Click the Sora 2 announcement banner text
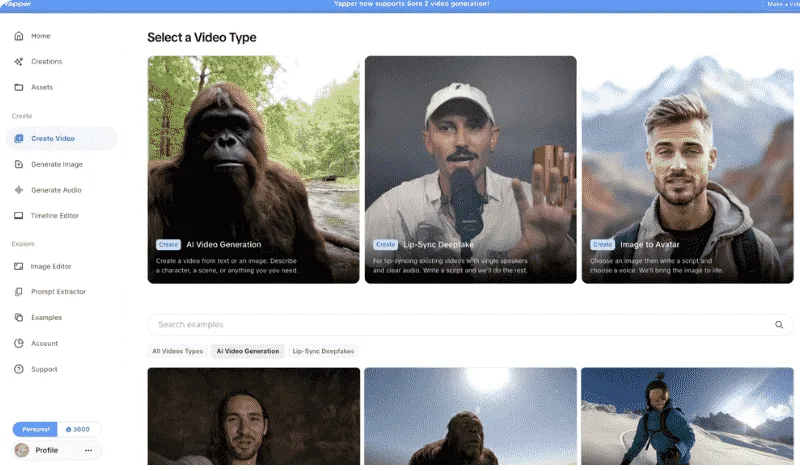 (x=411, y=4)
